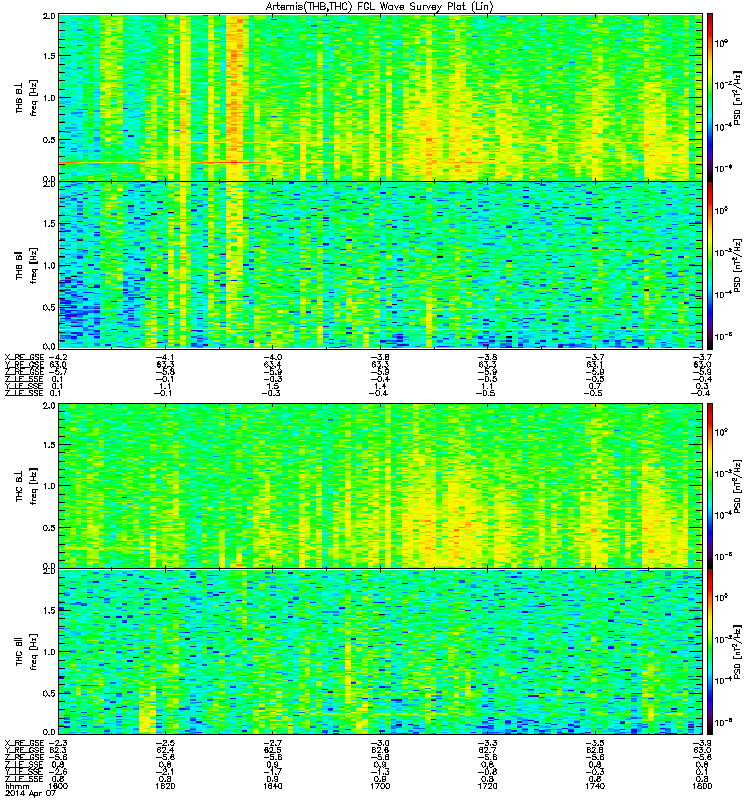
Task: Select the THC B-perpendicular spectrogram panel
Action: tap(381, 486)
